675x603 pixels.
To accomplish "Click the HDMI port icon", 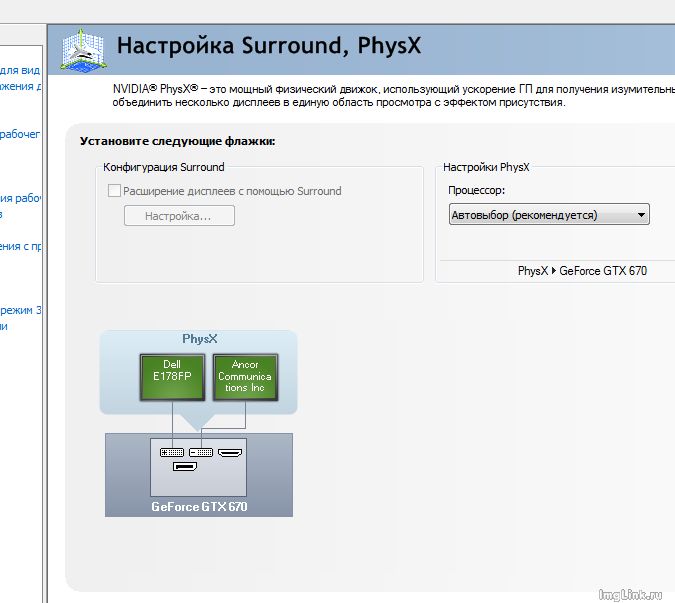I will (230, 452).
